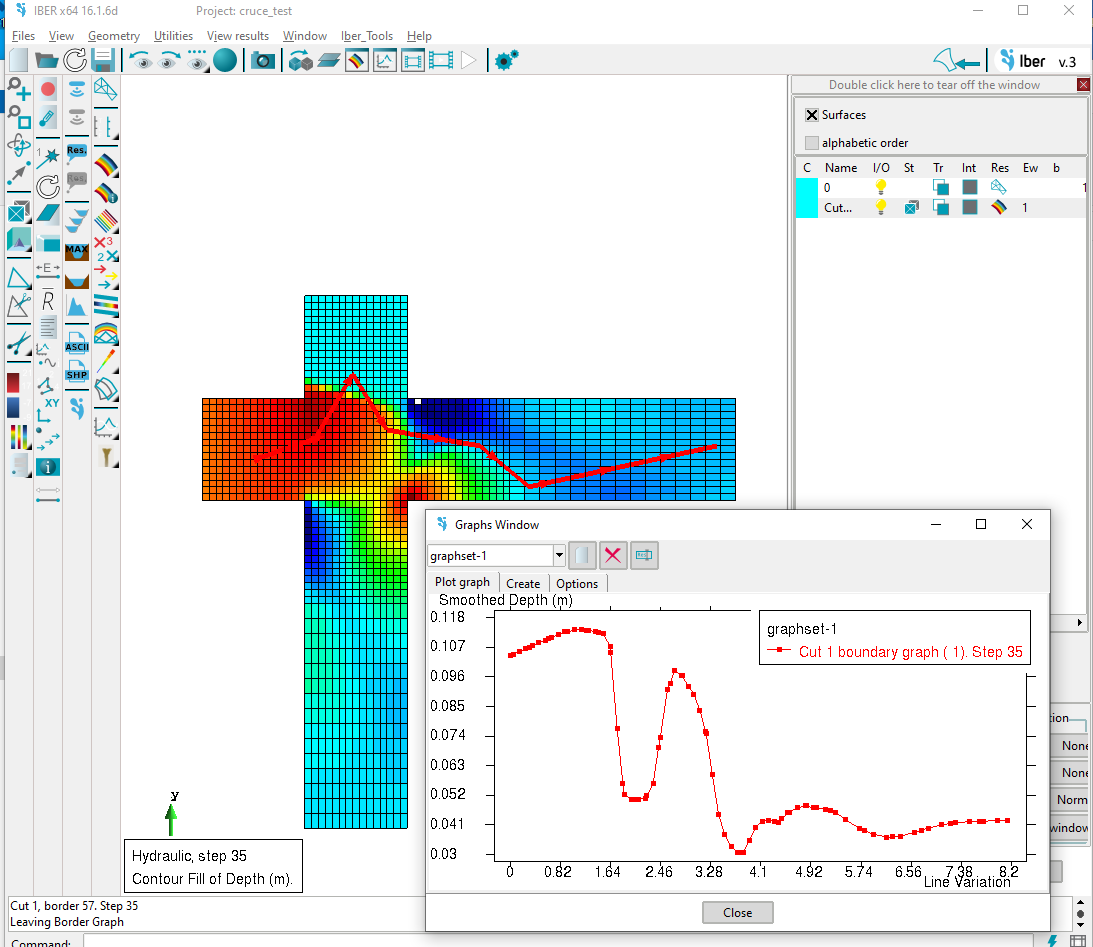Open the Help menu
Screen dimensions: 1093x947
click(419, 36)
